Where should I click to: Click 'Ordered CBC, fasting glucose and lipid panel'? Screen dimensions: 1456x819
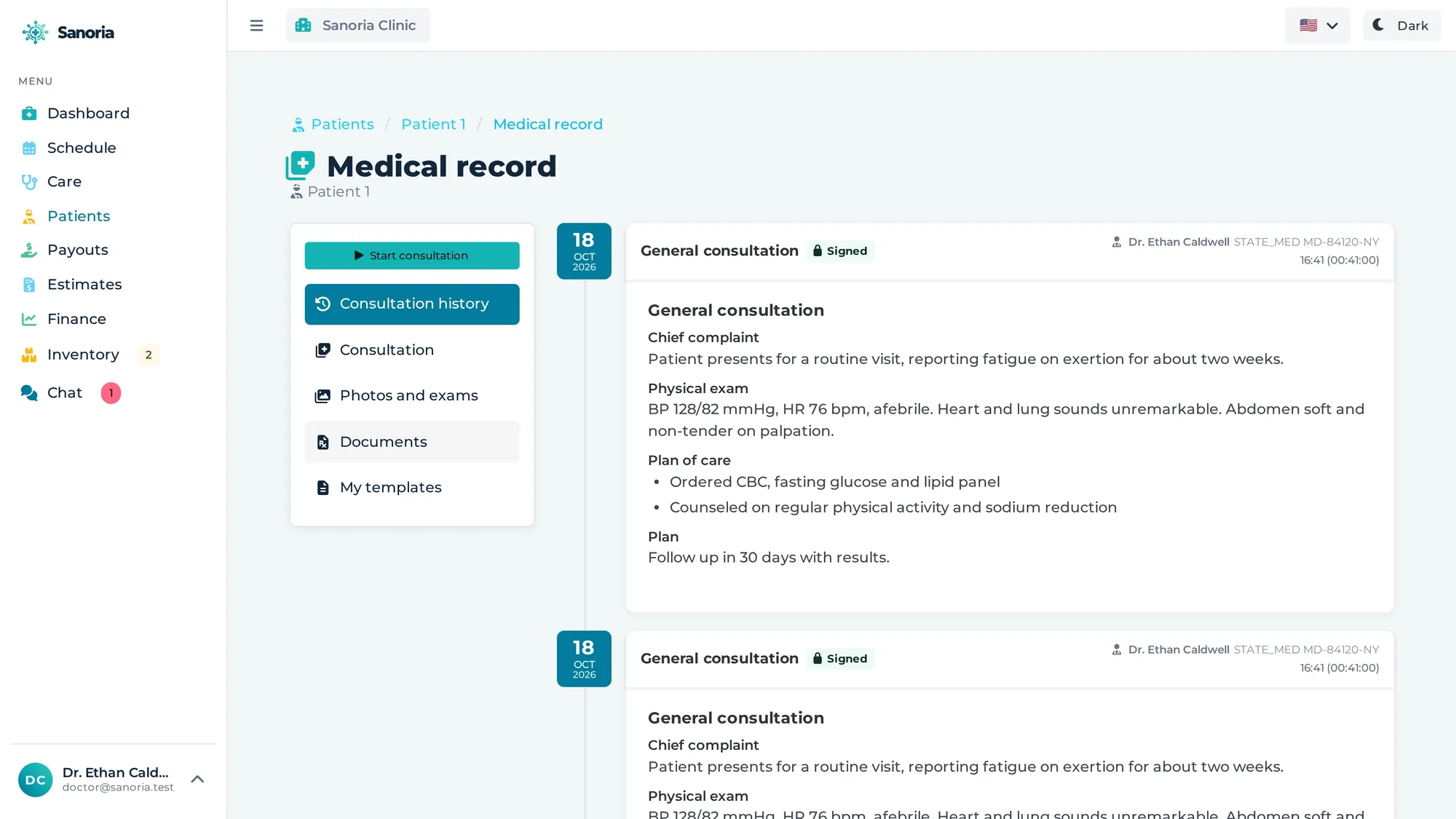[834, 482]
